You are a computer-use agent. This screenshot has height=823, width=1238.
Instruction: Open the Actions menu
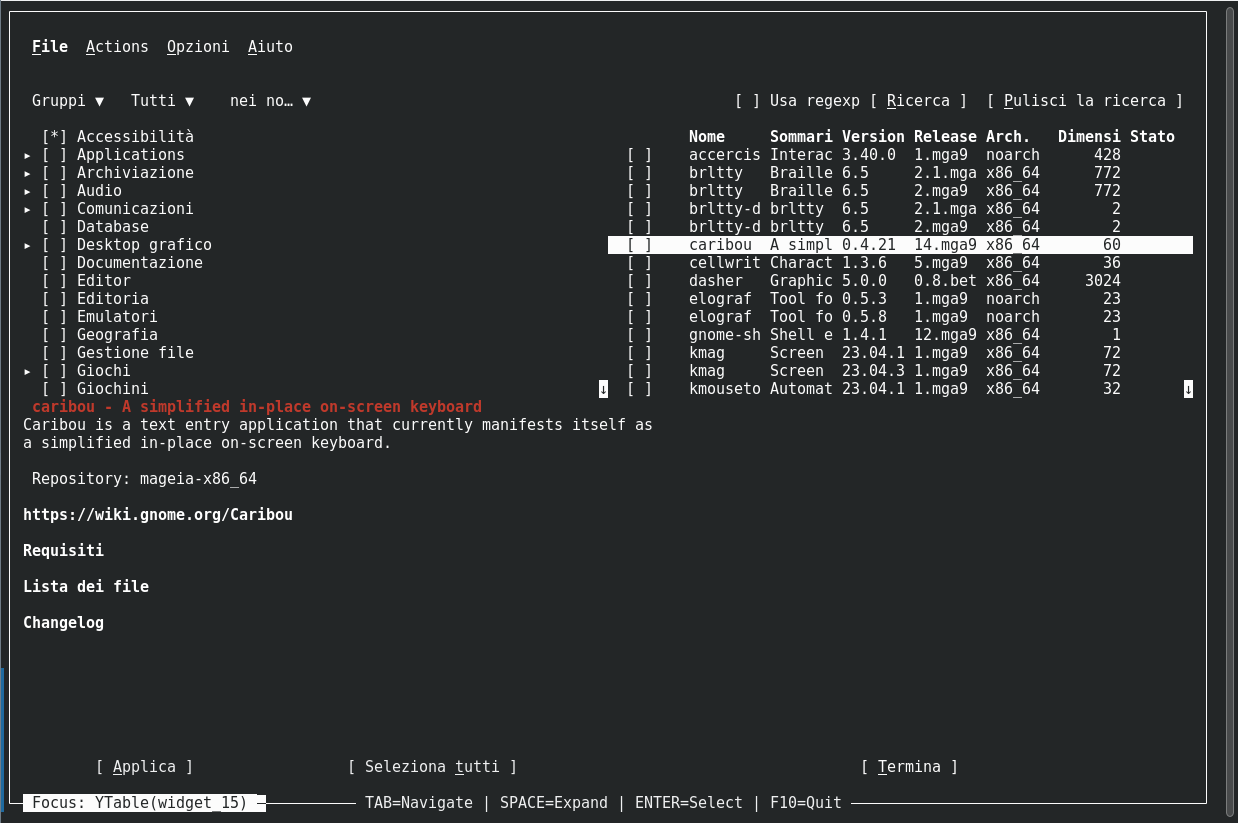coord(117,47)
